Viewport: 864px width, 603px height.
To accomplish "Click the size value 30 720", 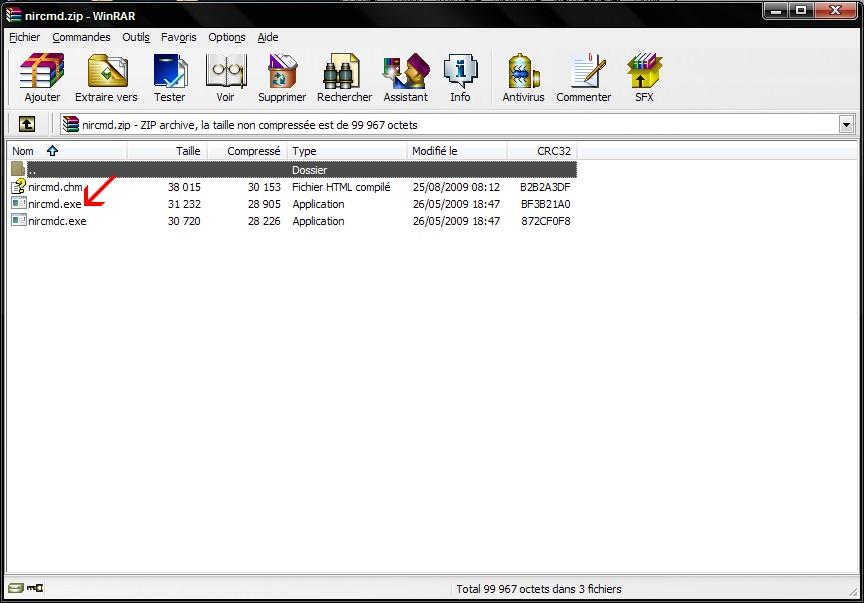I will [184, 221].
